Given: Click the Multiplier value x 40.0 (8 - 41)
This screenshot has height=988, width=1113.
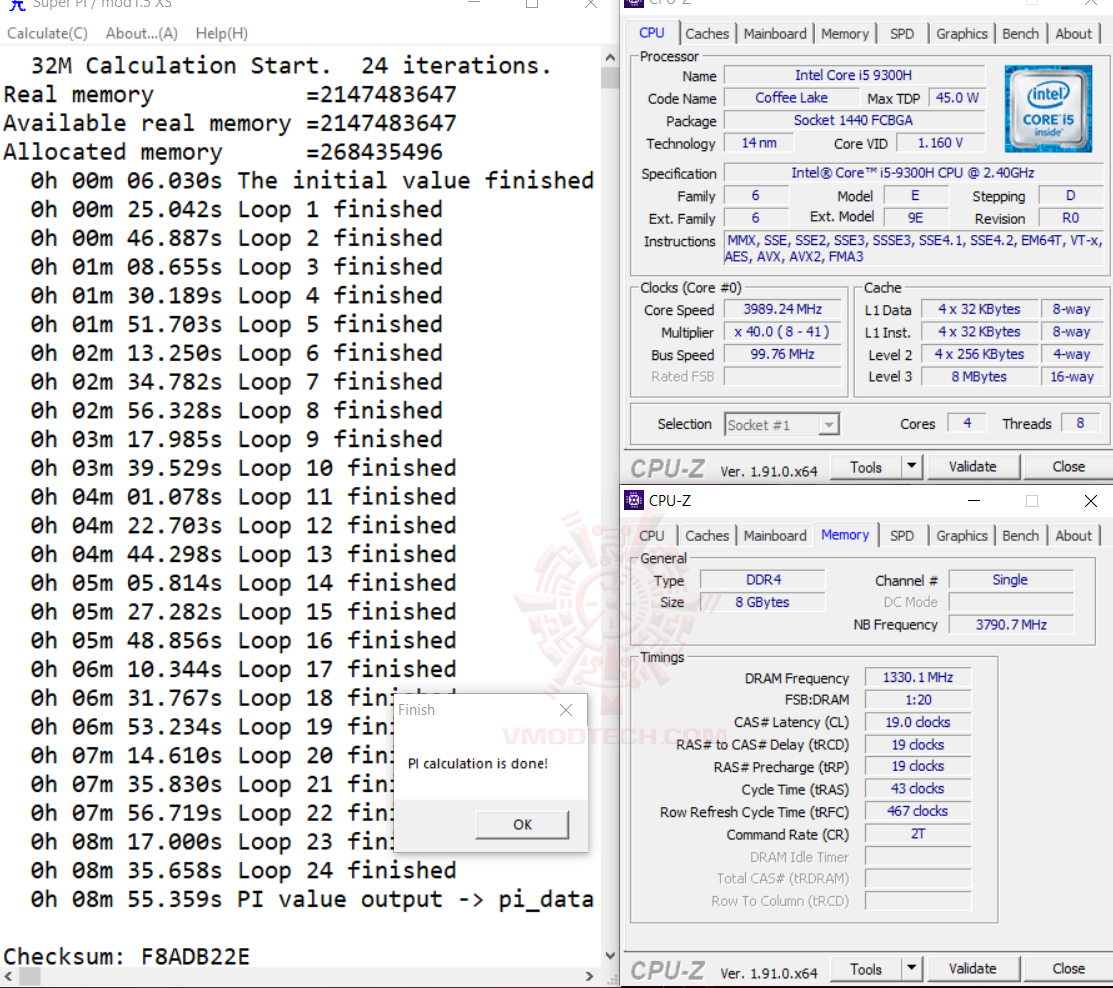Looking at the screenshot, I should click(782, 332).
